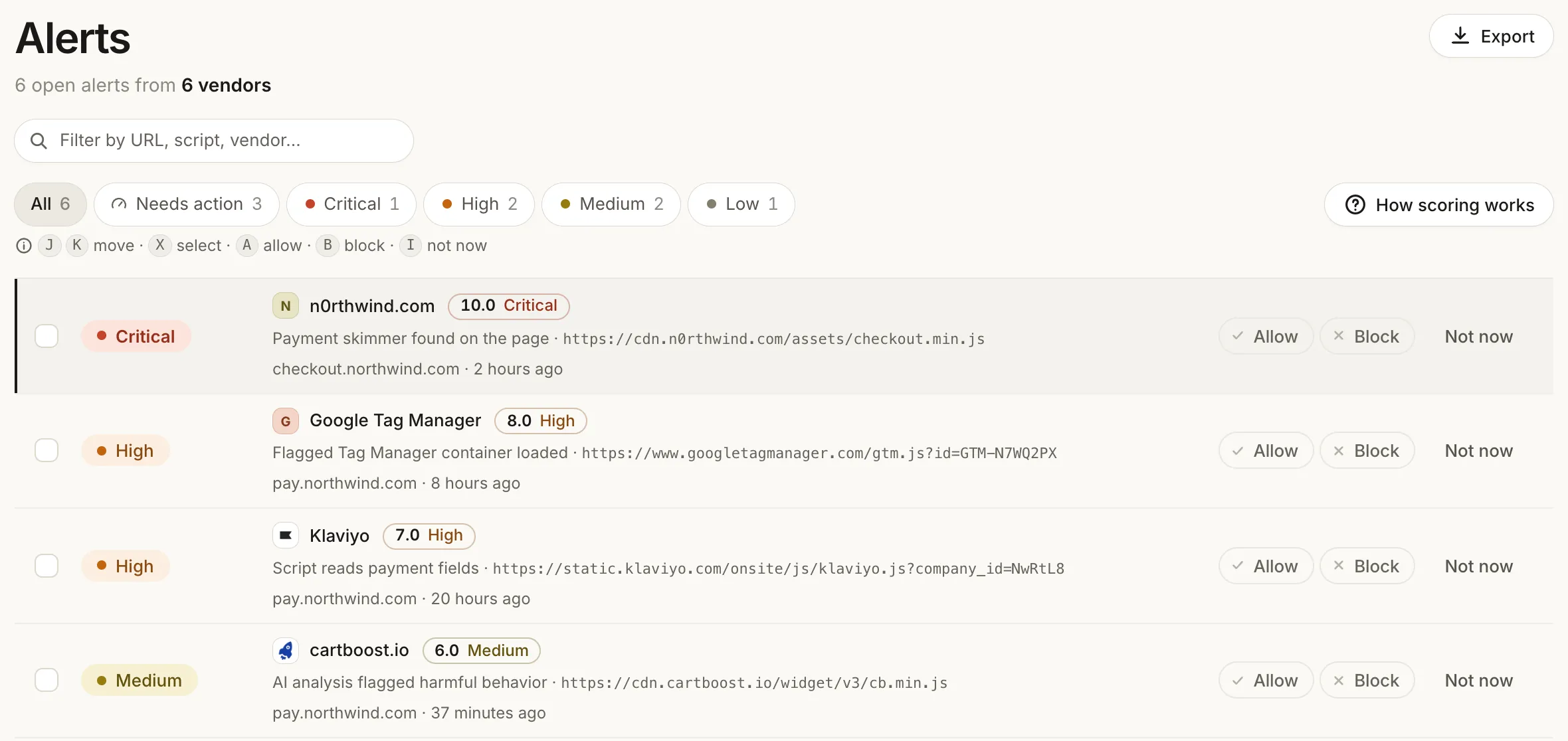Open How scoring works help
The height and width of the screenshot is (741, 1568).
pos(1439,205)
